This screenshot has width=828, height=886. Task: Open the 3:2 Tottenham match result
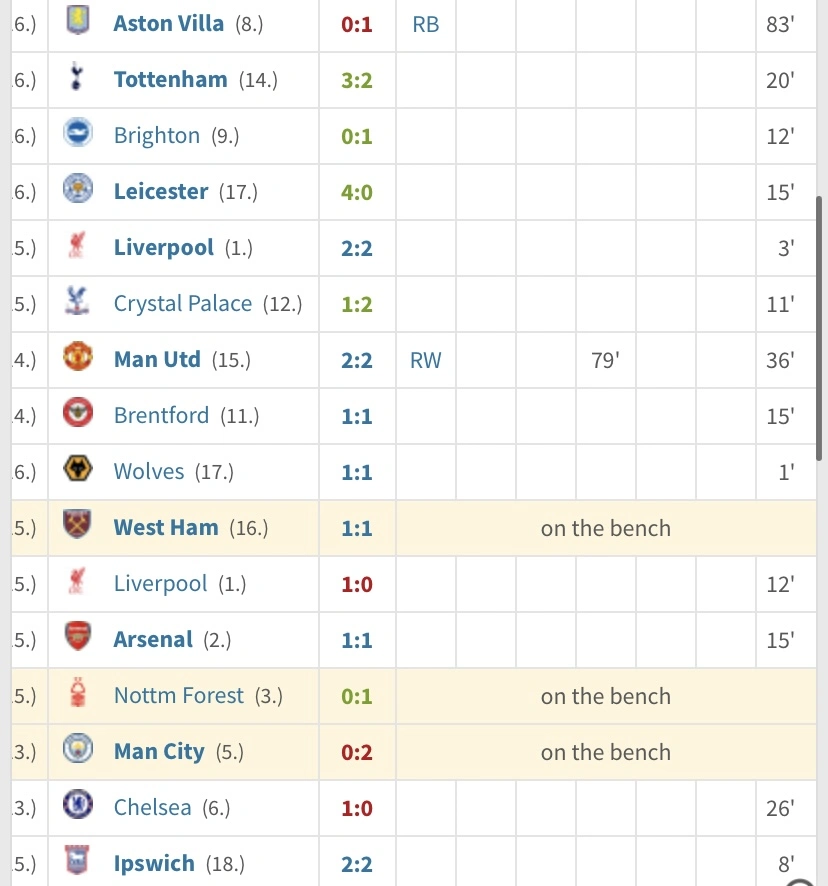click(357, 79)
